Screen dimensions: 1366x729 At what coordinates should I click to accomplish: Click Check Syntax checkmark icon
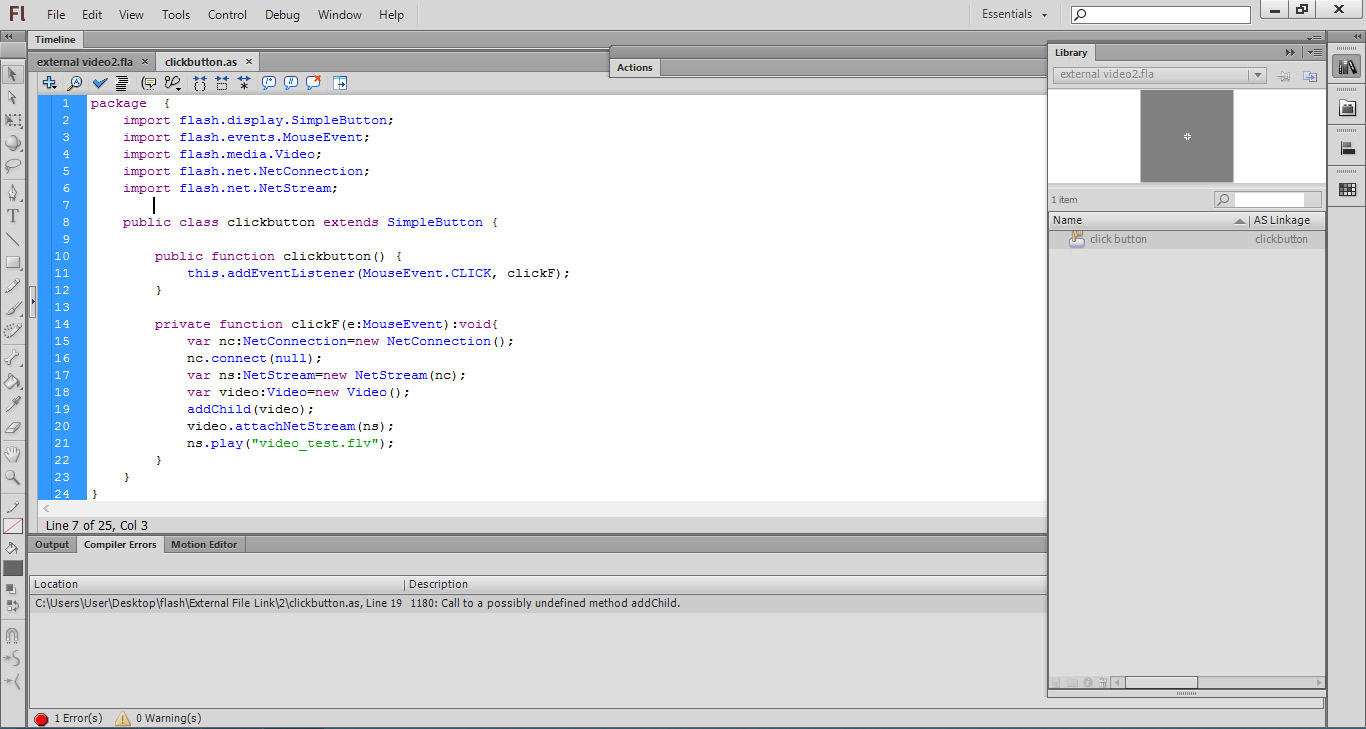[x=100, y=83]
